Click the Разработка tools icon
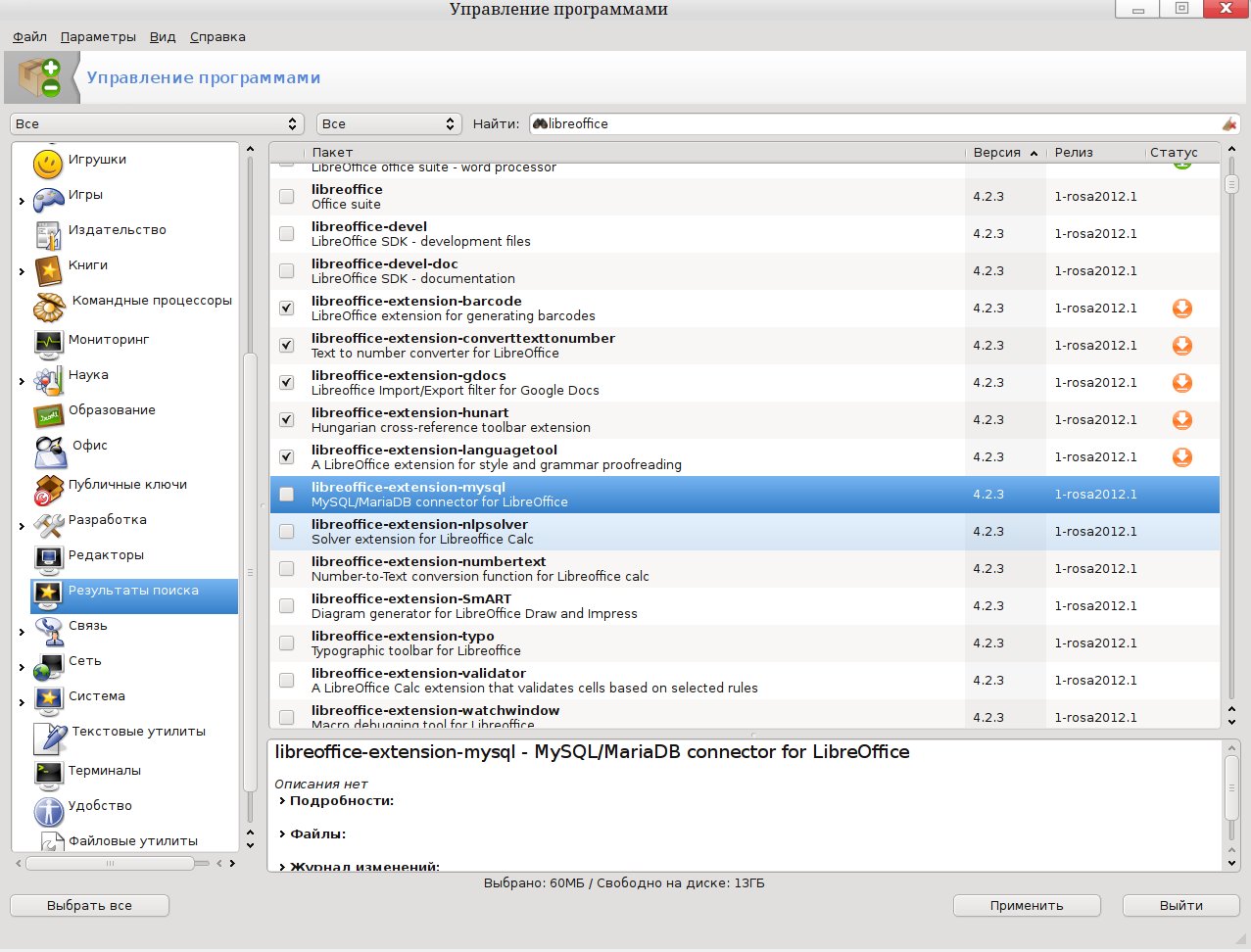 (x=49, y=524)
